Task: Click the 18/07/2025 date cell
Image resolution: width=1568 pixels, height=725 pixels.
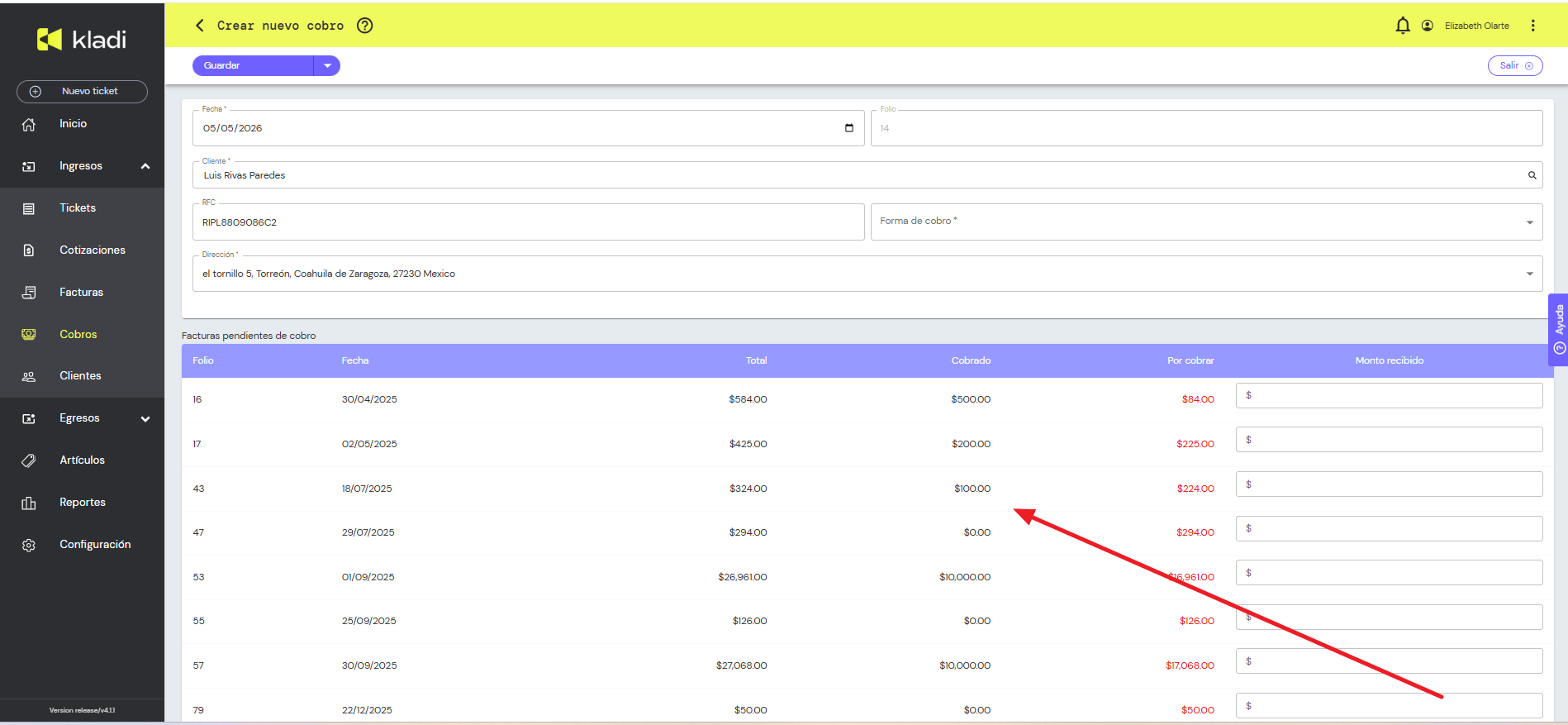Action: tap(367, 489)
